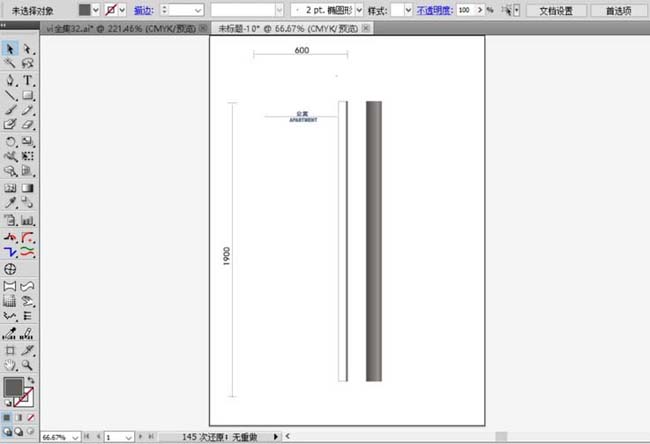This screenshot has height=444, width=650.
Task: Select the Perspective Grid tool
Action: (27, 170)
